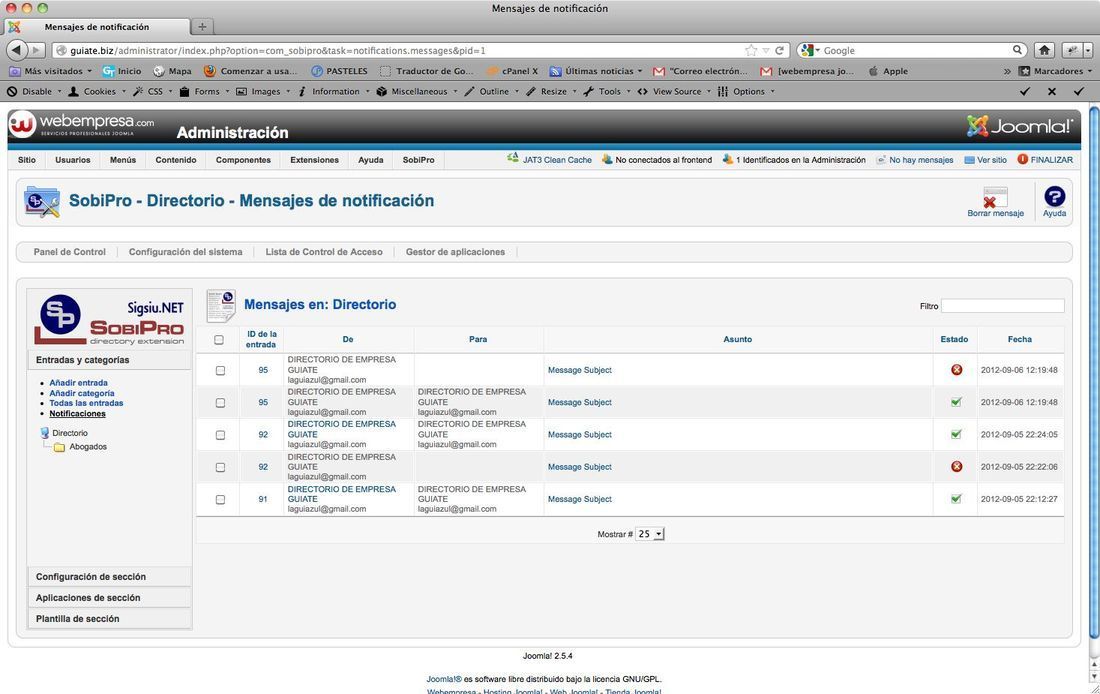Reload the page with refresh icon
This screenshot has width=1100, height=694.
click(x=779, y=51)
